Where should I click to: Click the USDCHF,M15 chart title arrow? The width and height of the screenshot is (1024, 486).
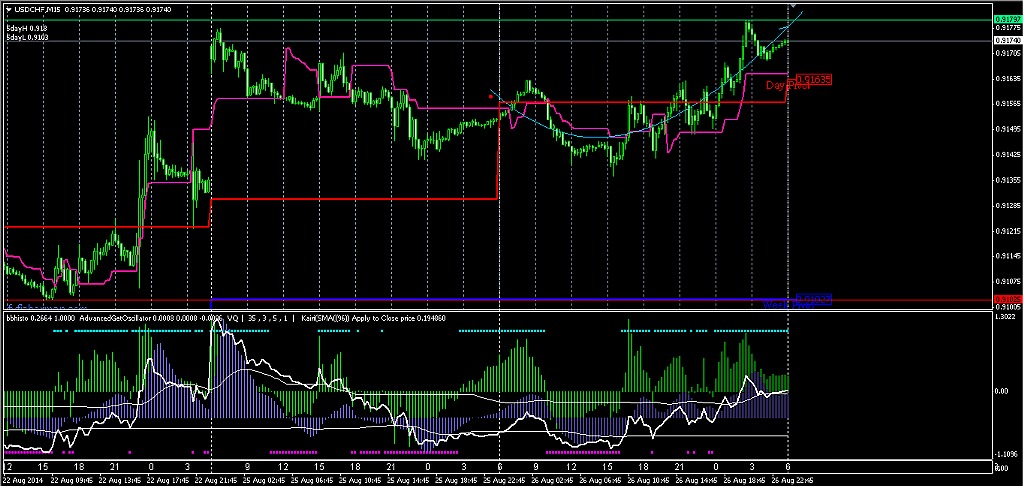pos(8,9)
